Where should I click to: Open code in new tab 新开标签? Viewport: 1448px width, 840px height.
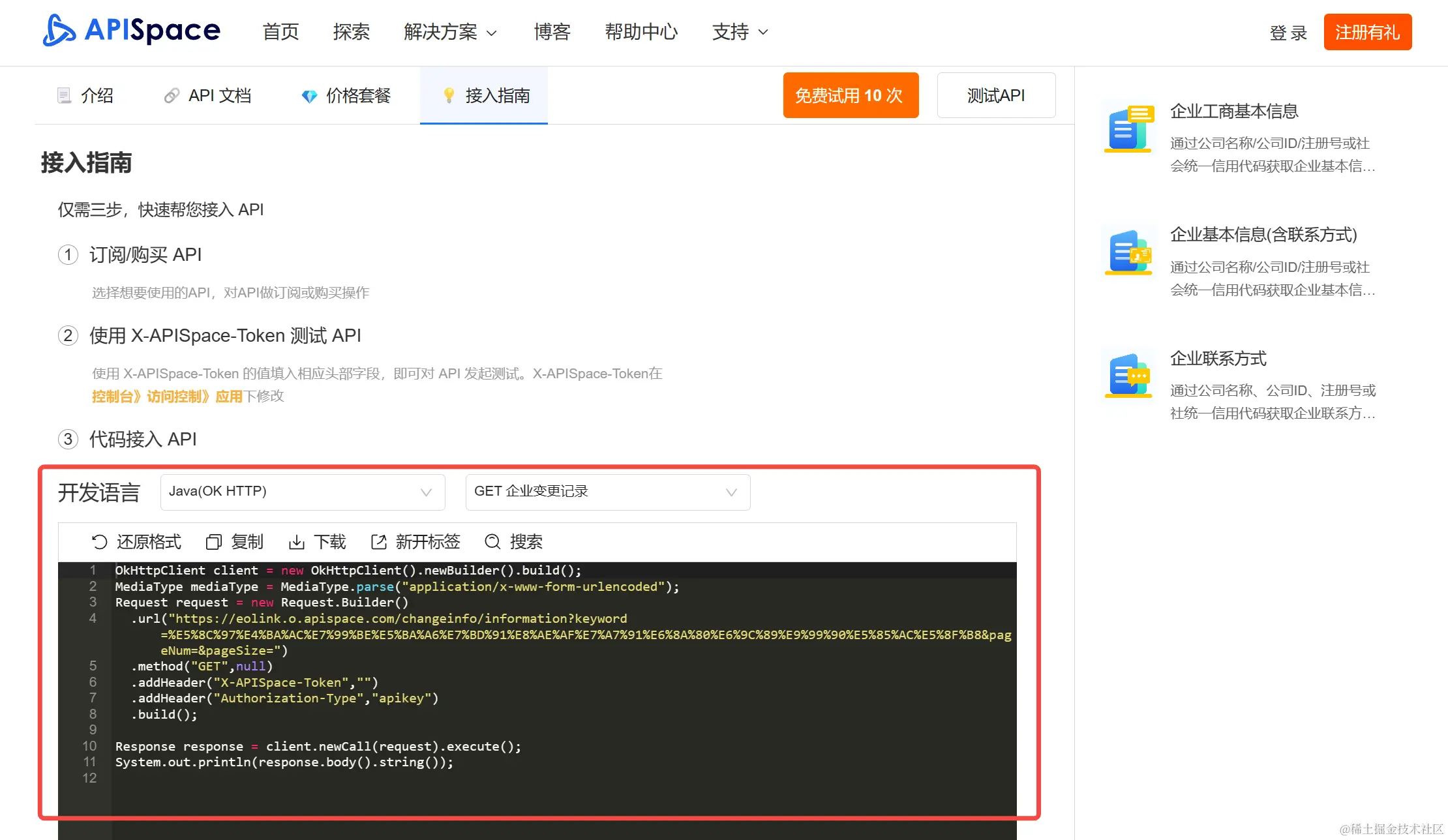378,542
